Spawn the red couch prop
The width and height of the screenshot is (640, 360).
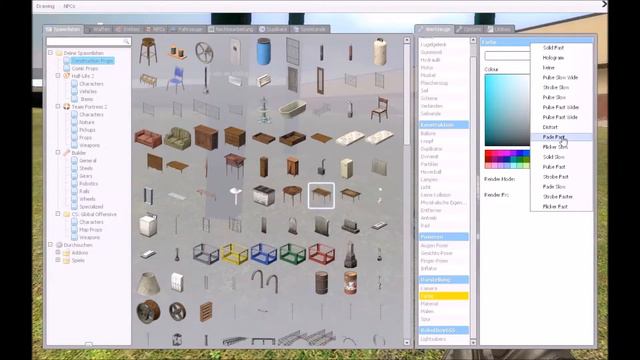point(148,138)
